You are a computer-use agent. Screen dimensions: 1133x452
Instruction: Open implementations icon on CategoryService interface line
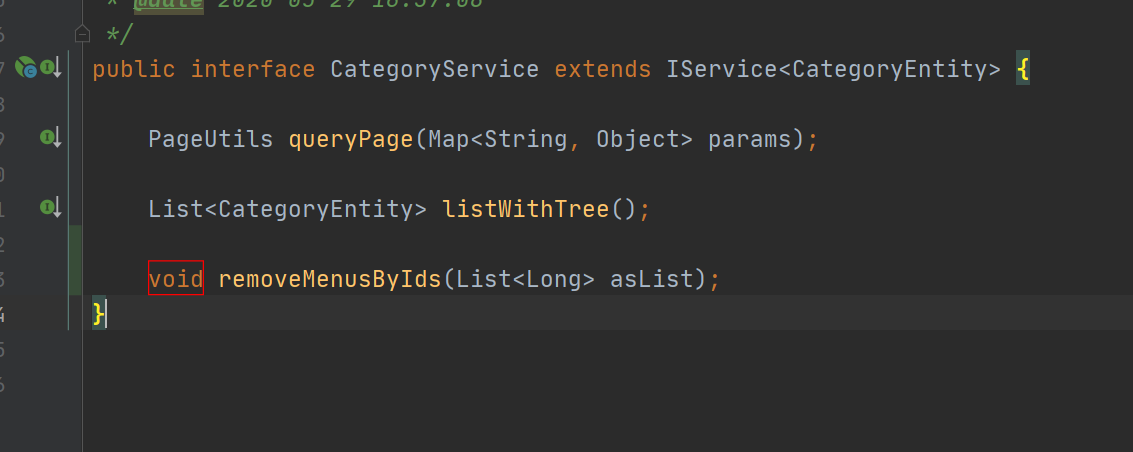[x=51, y=69]
